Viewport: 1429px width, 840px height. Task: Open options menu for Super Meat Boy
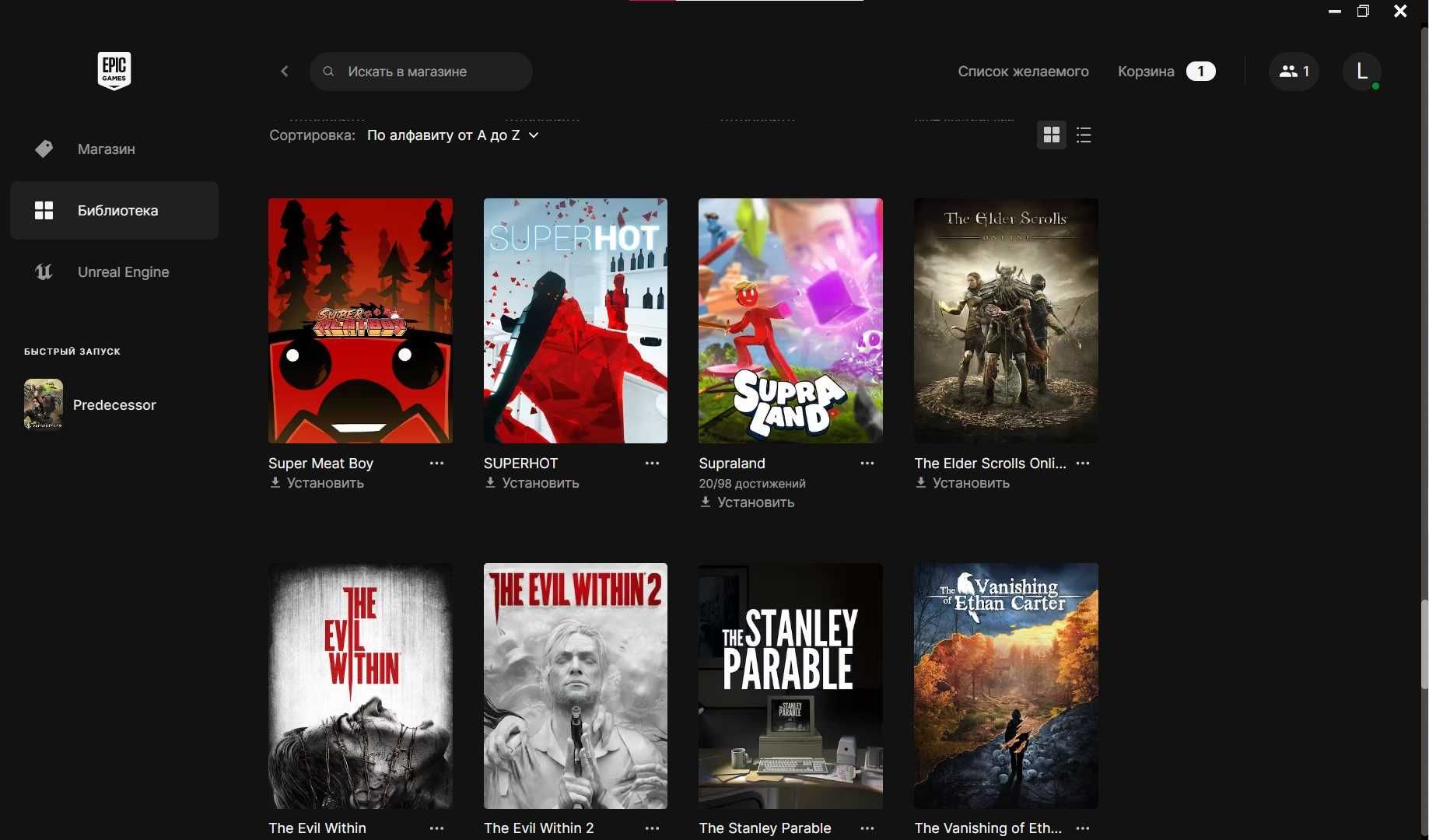pyautogui.click(x=437, y=464)
